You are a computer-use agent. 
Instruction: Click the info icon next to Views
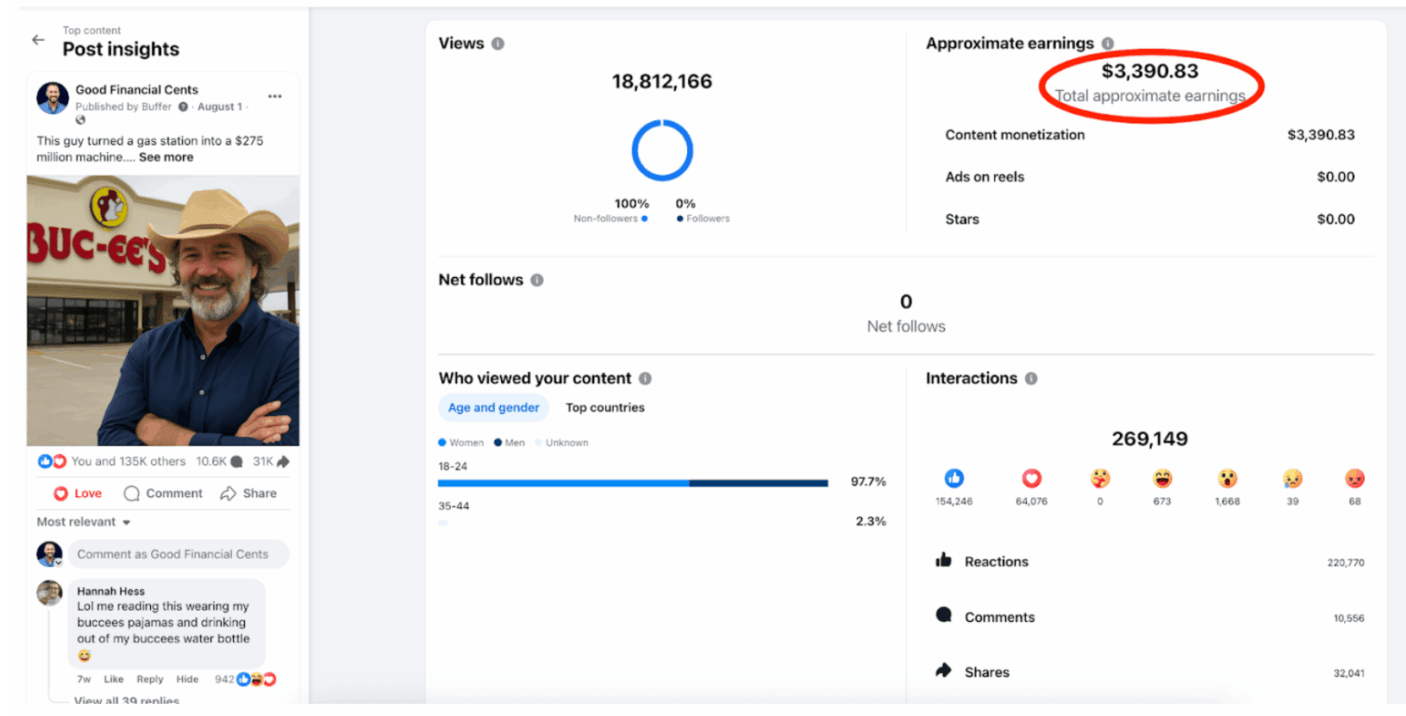coord(498,44)
